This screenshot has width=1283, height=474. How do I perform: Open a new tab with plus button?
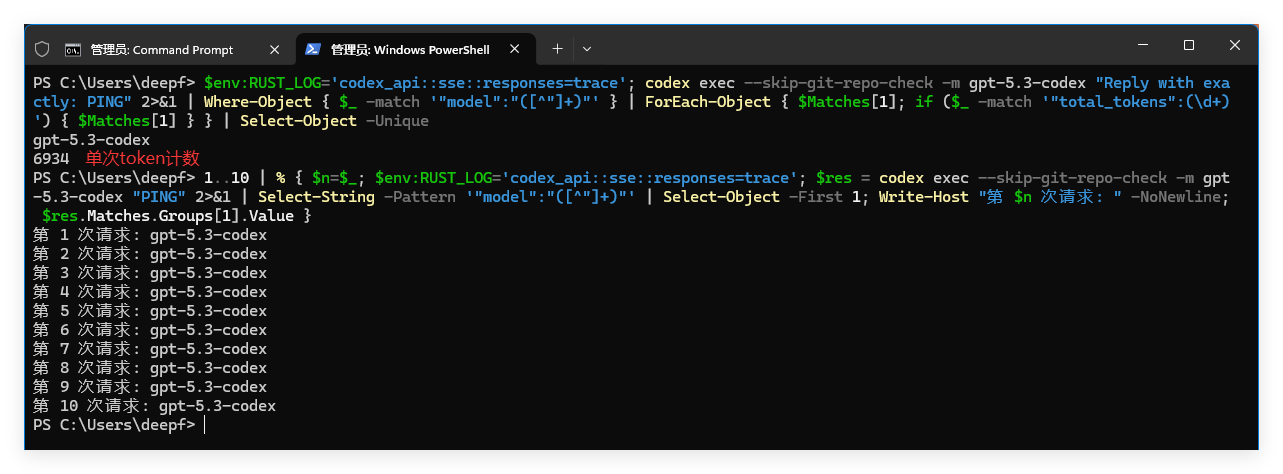pos(557,49)
